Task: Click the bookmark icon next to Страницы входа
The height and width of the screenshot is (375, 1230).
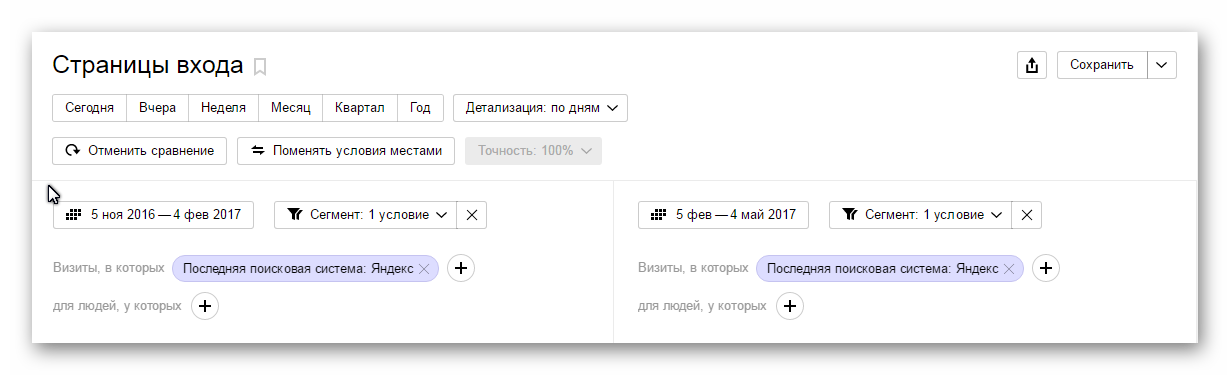Action: click(x=260, y=67)
